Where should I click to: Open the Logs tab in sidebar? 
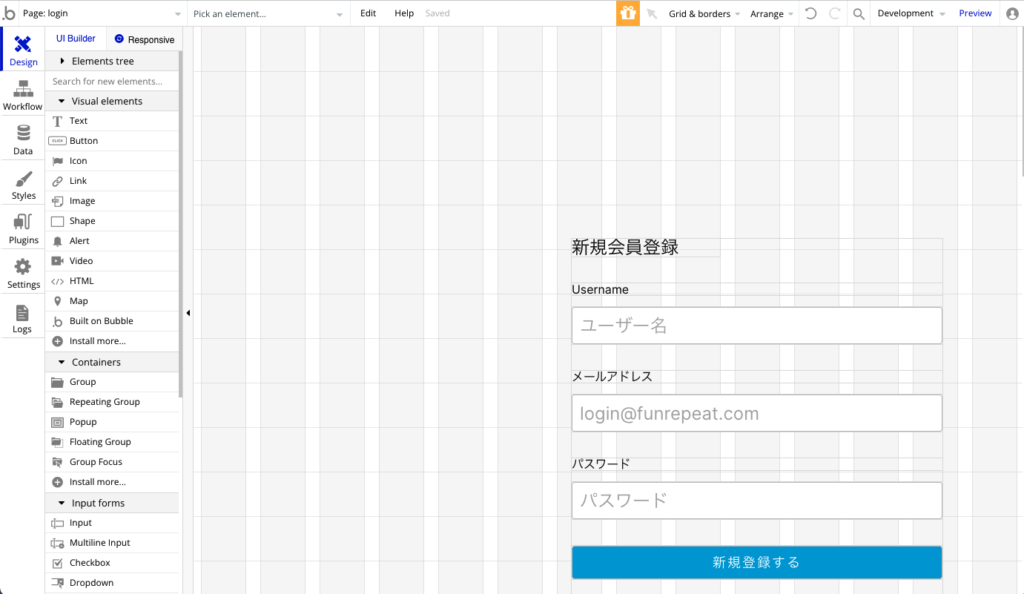click(x=23, y=318)
